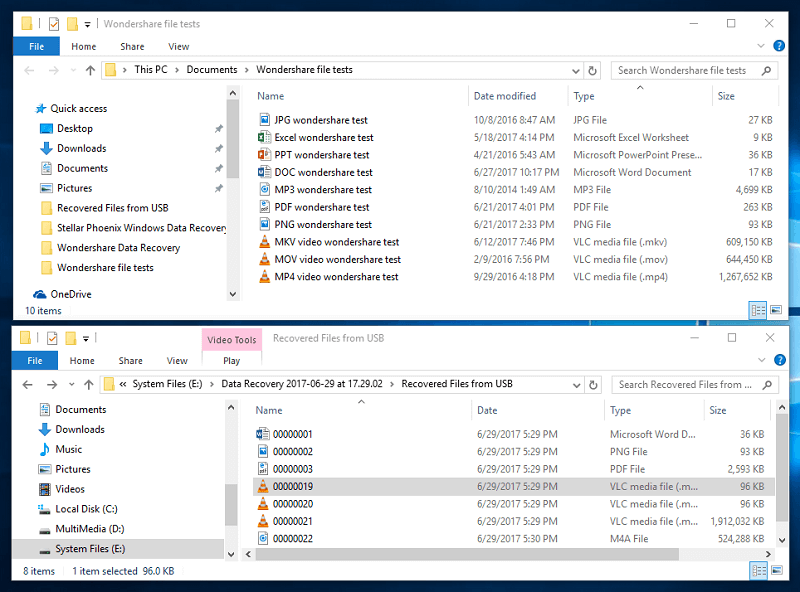This screenshot has height=592, width=800.
Task: Sort top window by Date modified column
Action: pos(505,96)
